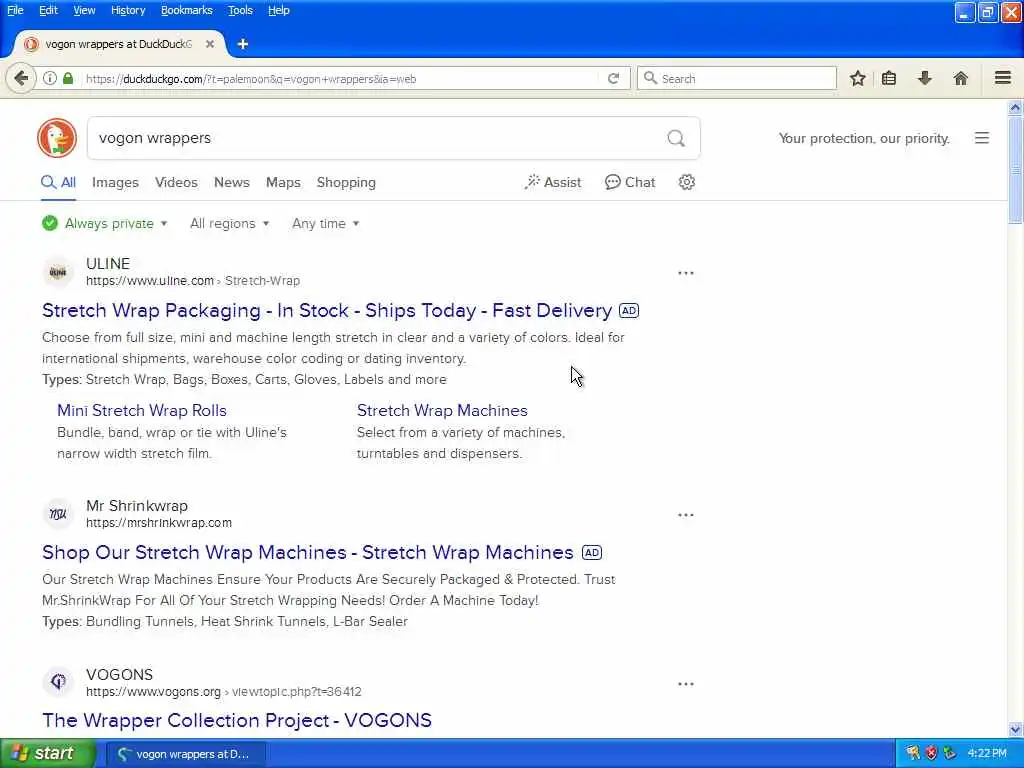Open the browser hamburger menu
Viewport: 1024px width, 768px height.
coord(1003,78)
